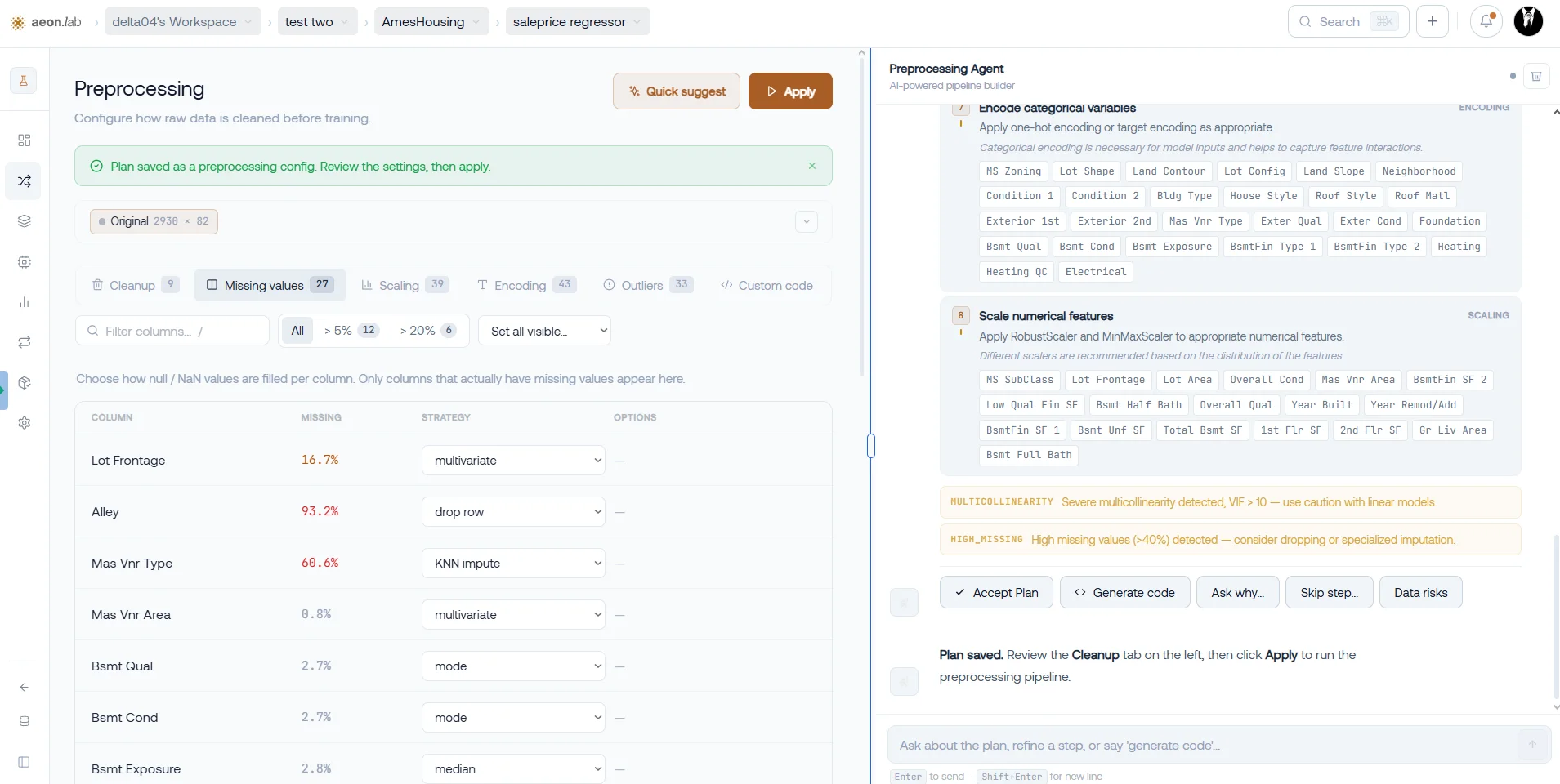Switch to the Encoding tab
The height and width of the screenshot is (784, 1560).
[527, 285]
